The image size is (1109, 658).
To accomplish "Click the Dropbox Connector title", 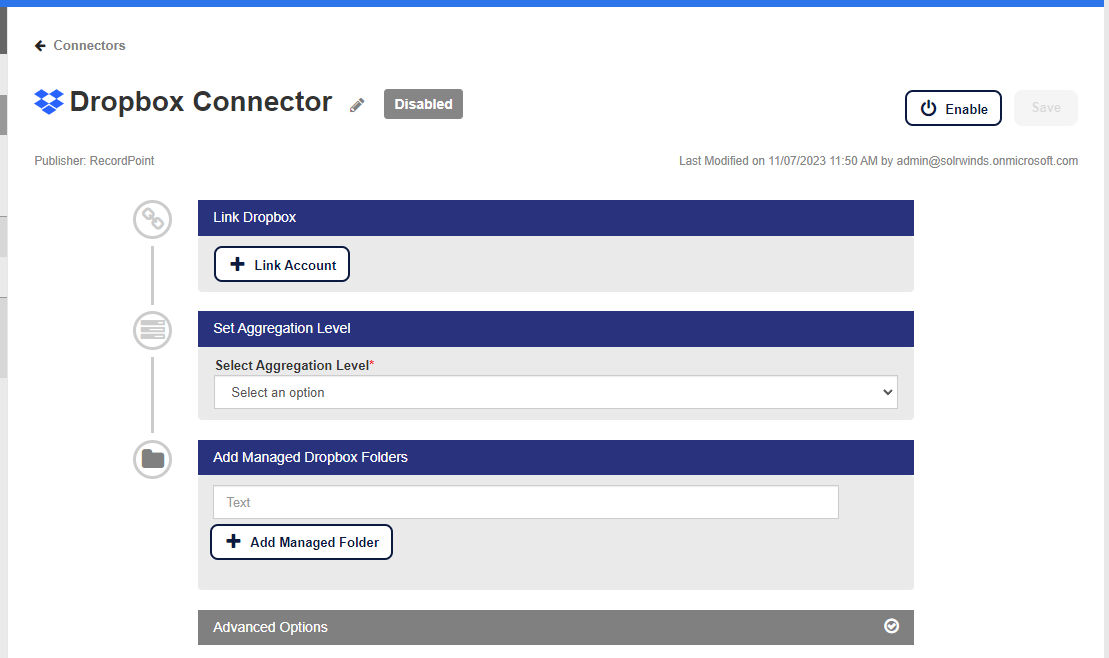I will (201, 102).
